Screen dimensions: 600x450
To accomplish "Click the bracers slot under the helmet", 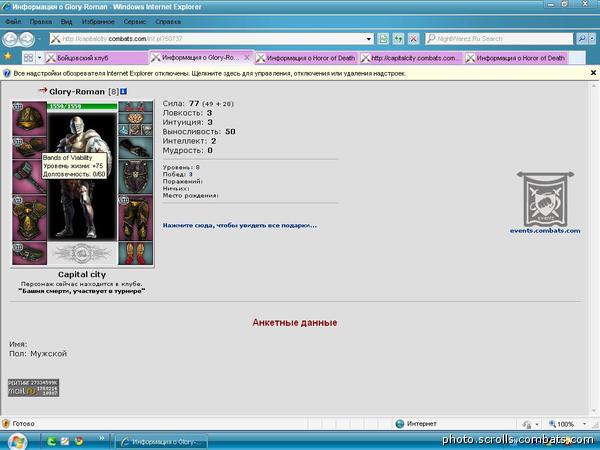I will pos(29,148).
